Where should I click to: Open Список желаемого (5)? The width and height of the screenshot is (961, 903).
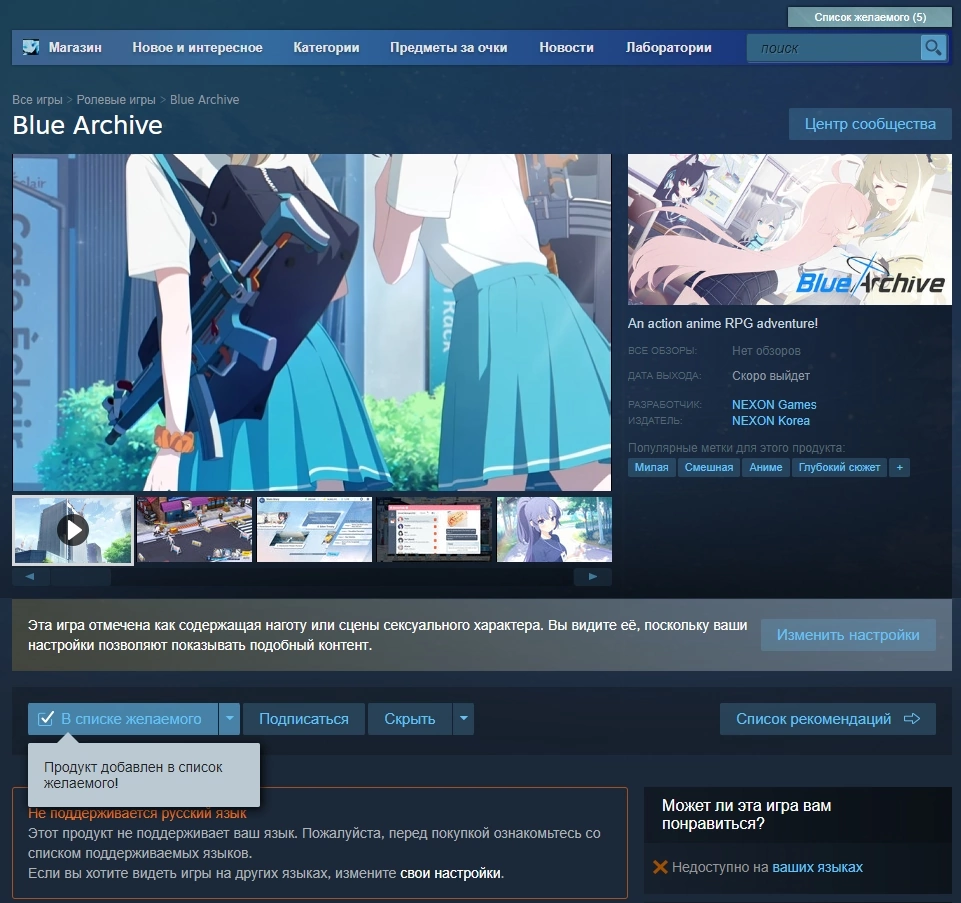870,17
